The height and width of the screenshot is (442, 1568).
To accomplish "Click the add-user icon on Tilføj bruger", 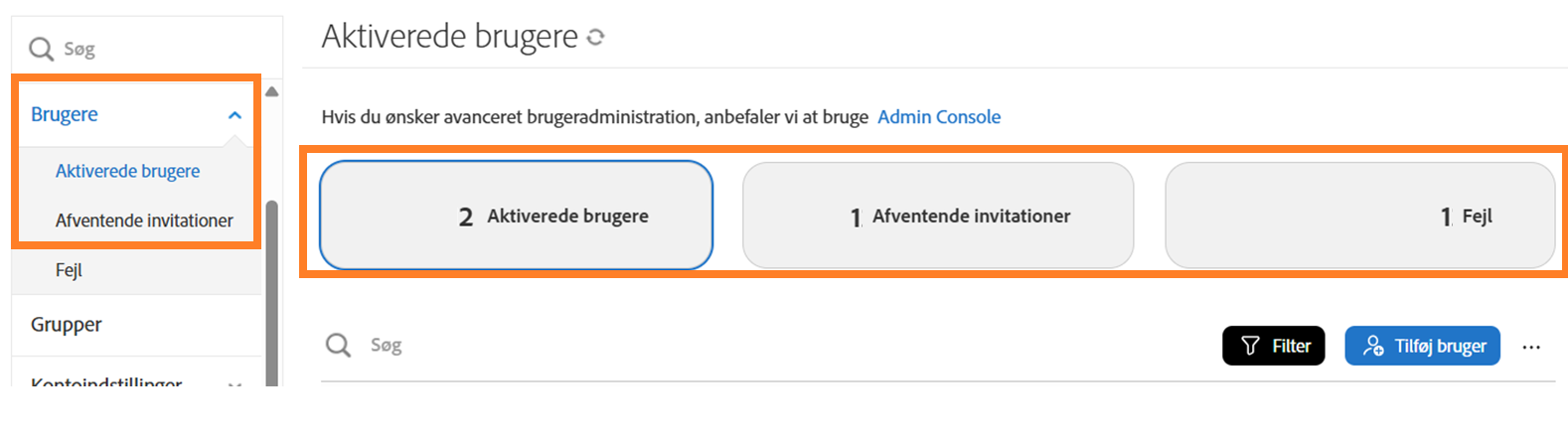I will (x=1372, y=346).
